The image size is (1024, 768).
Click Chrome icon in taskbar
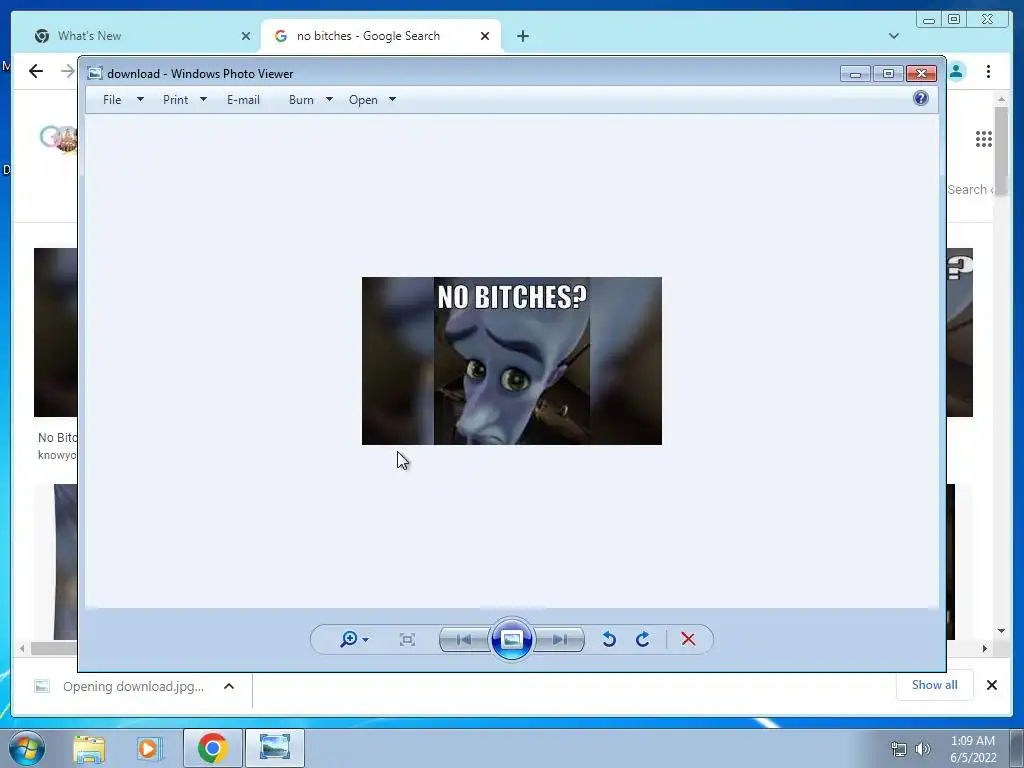click(x=212, y=748)
